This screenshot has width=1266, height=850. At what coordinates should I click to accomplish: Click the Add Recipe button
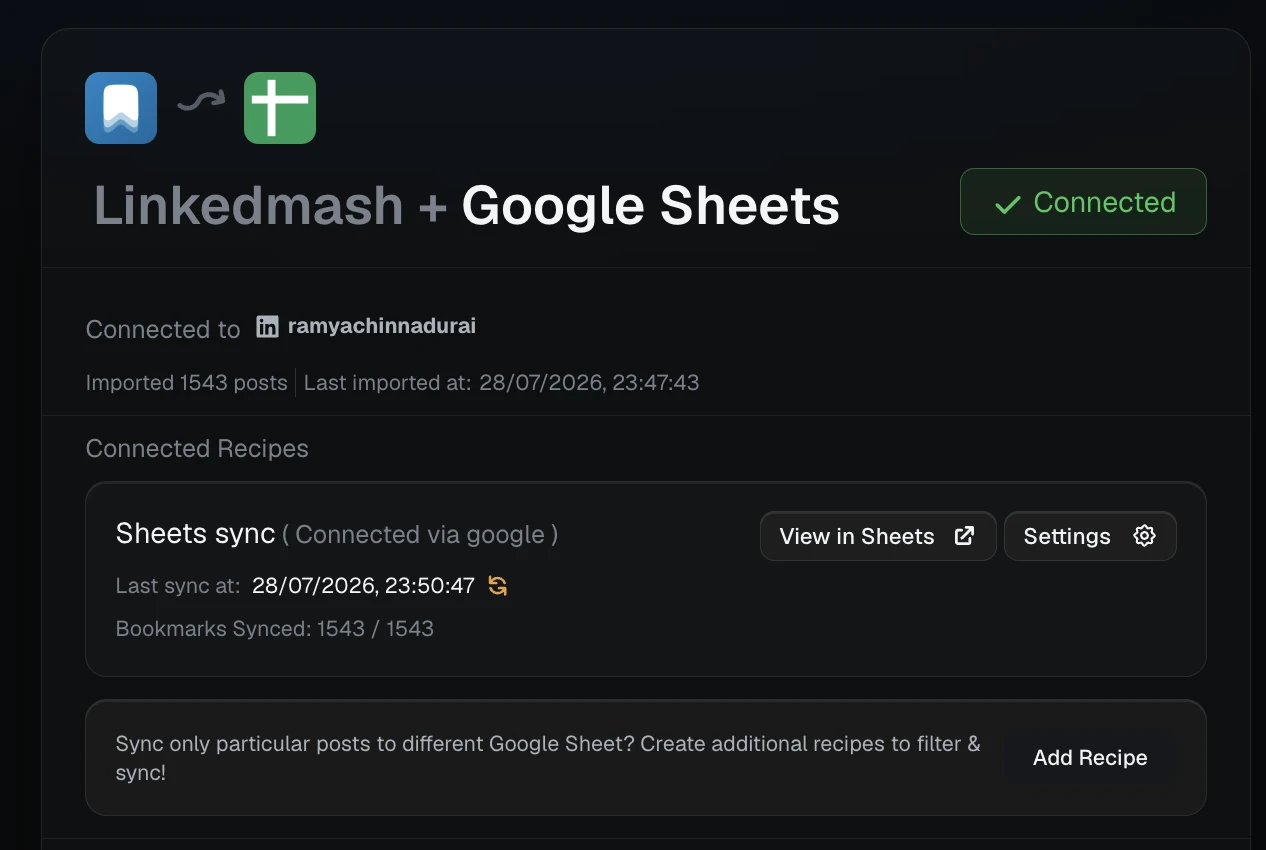point(1090,758)
